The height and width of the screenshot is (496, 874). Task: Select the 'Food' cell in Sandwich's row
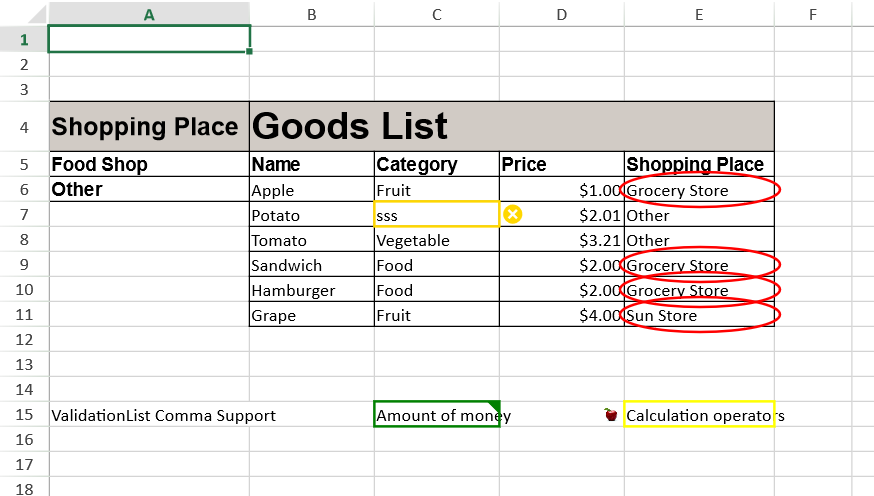point(436,265)
